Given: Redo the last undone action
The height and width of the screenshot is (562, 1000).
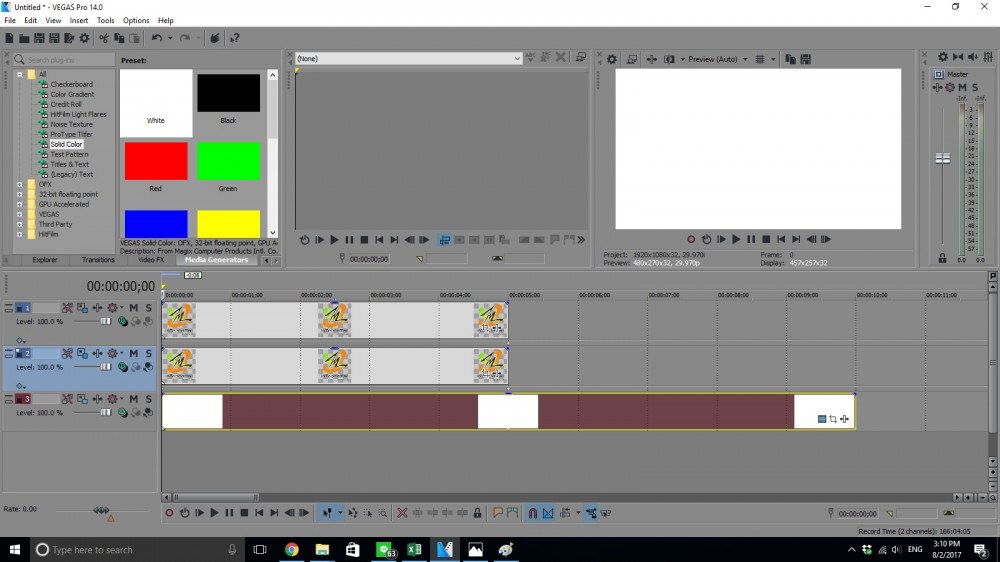Looking at the screenshot, I should click(x=185, y=38).
